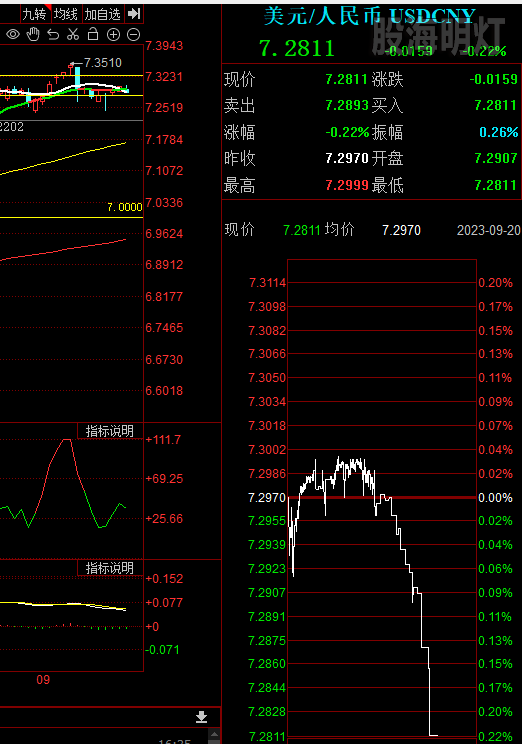
Task: Click the 最低 value 7.2811
Action: coord(496,185)
